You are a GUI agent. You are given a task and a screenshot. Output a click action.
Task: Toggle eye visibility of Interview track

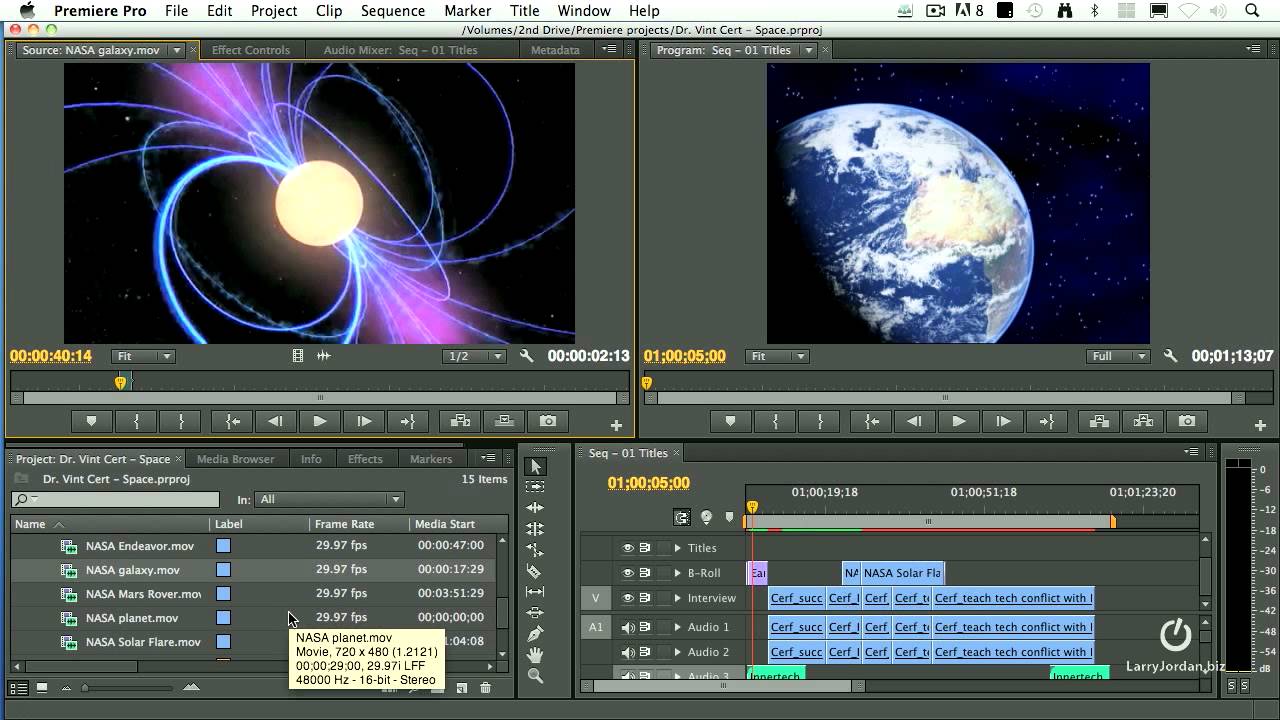628,598
